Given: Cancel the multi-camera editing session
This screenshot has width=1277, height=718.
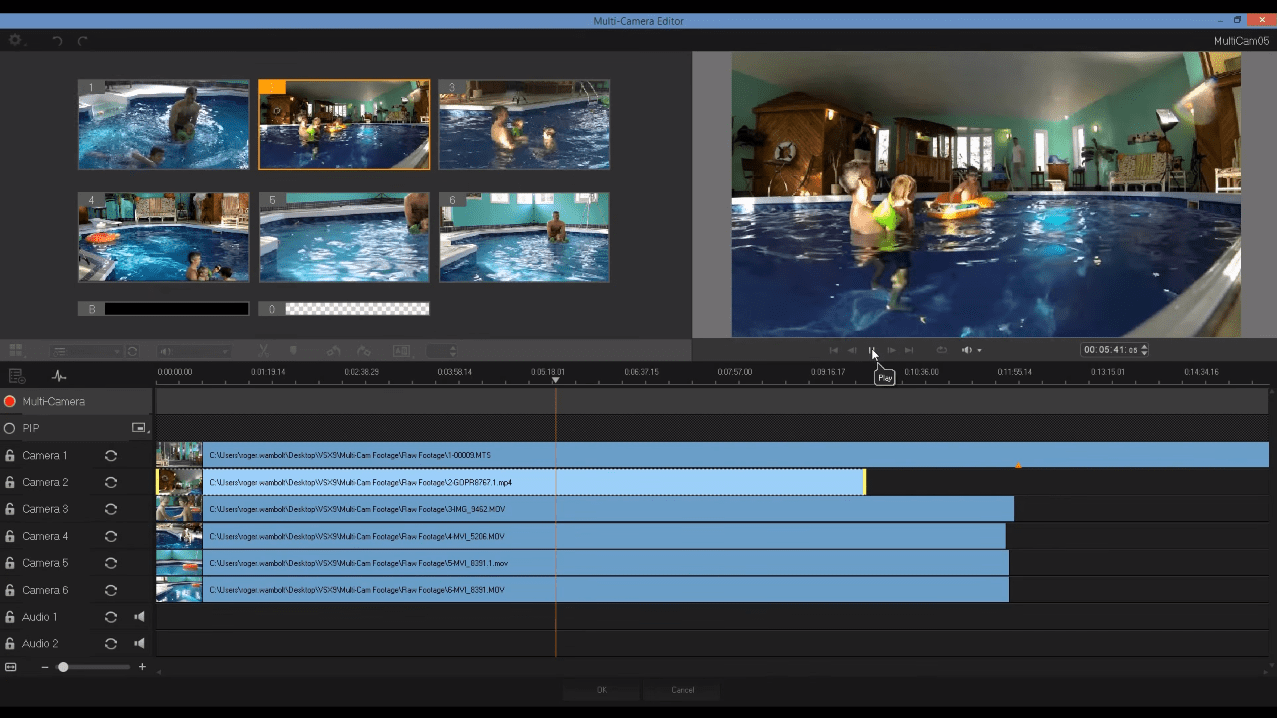Looking at the screenshot, I should pos(682,690).
